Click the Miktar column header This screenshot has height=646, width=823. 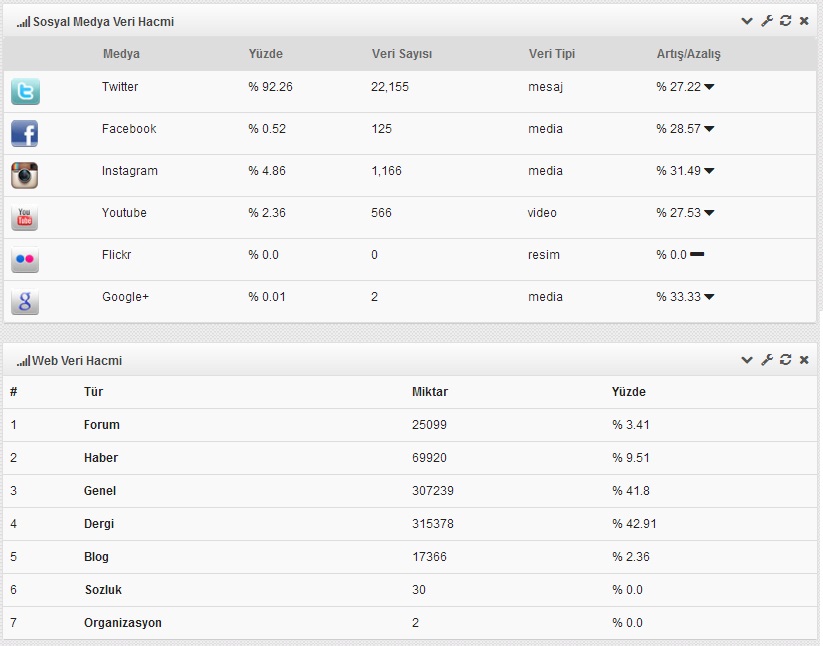pos(429,392)
